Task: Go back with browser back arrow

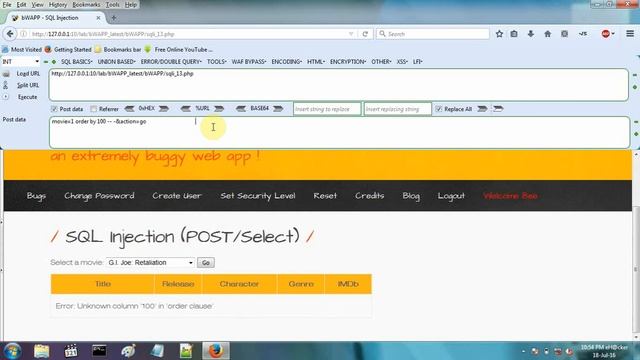Action: tap(10, 34)
